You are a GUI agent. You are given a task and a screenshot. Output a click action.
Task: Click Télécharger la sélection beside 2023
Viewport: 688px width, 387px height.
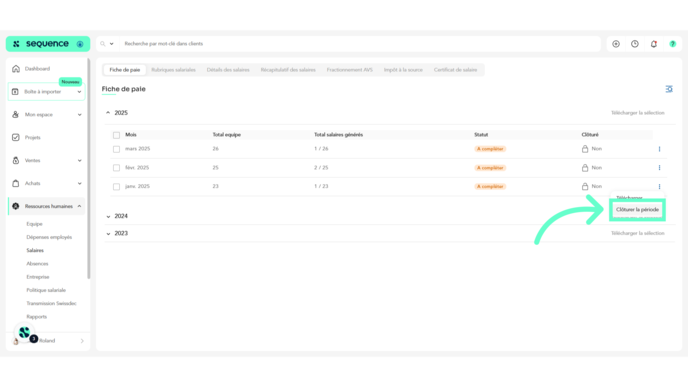pos(638,233)
